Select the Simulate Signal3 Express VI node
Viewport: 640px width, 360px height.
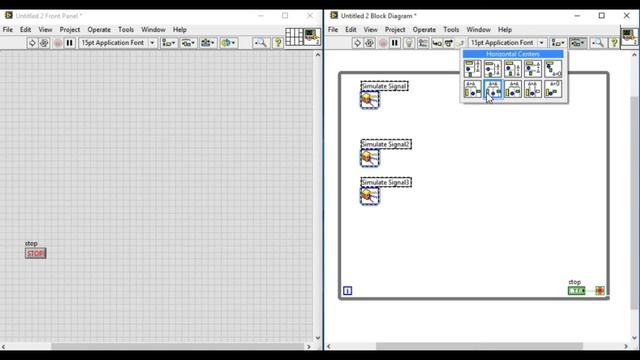pos(370,196)
